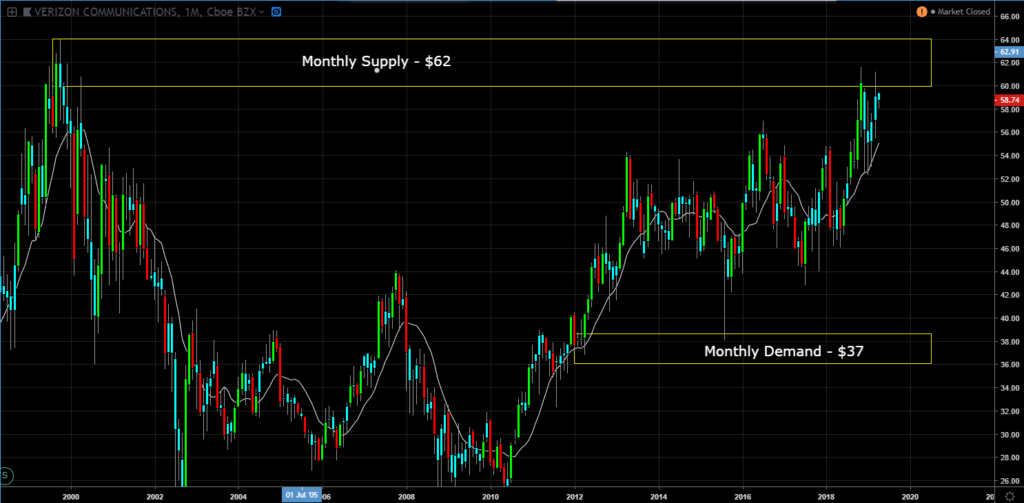Screen dimensions: 1024x503
Task: Click the red 58.74 last price label
Action: (x=1008, y=100)
